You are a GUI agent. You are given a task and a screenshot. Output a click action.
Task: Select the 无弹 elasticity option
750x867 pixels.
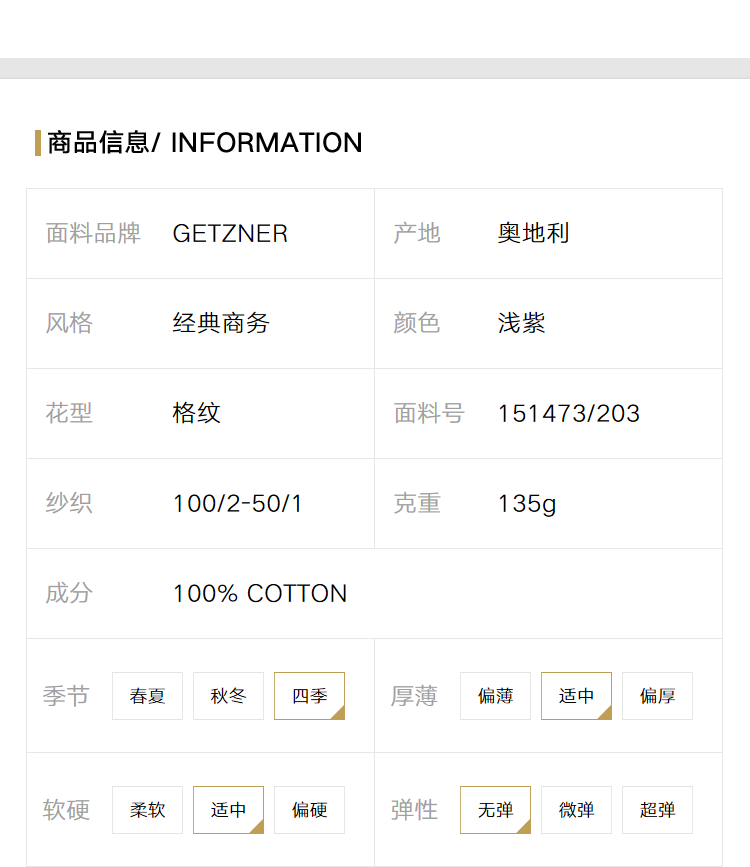496,809
